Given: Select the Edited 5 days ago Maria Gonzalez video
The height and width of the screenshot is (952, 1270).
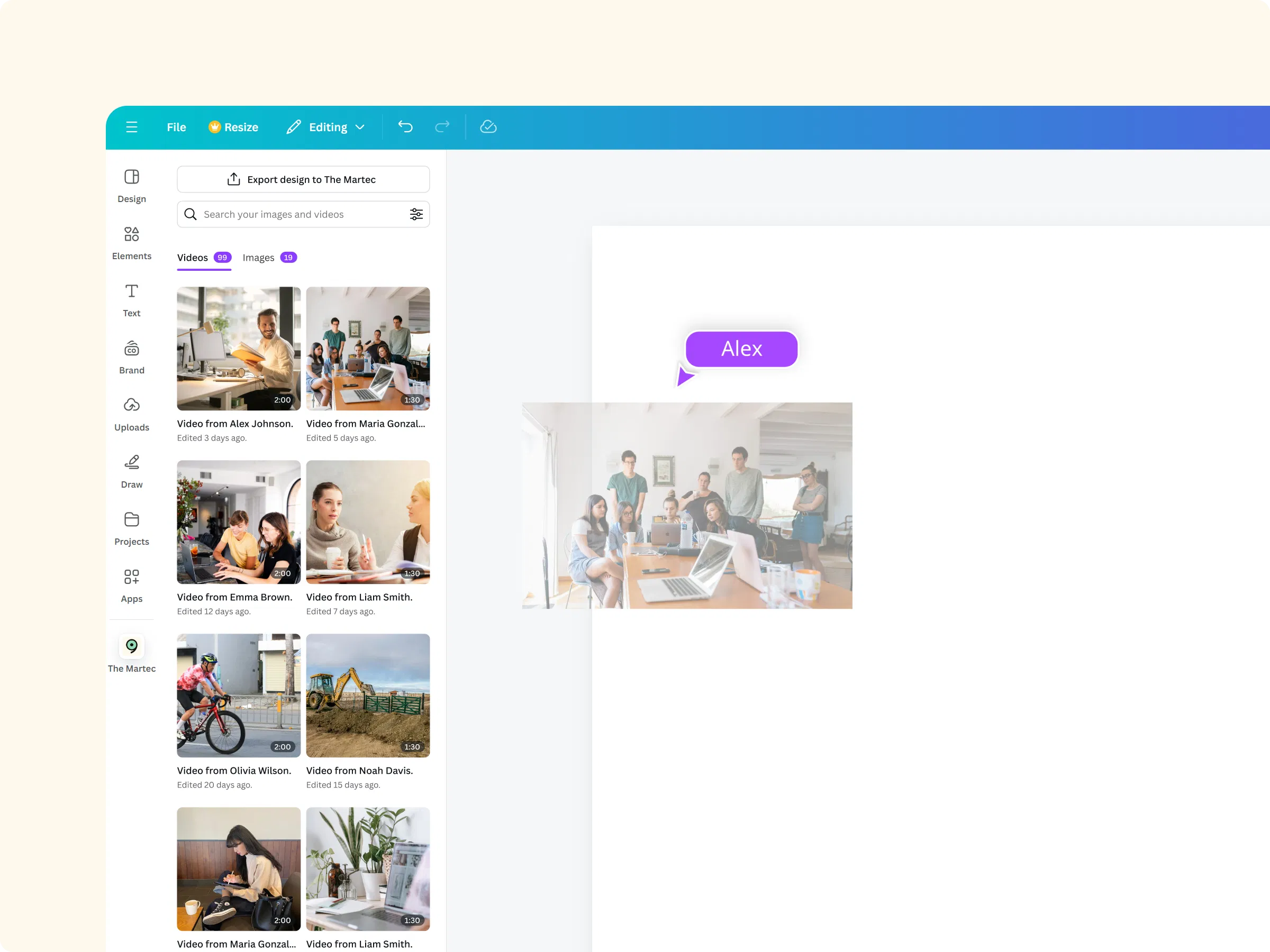Looking at the screenshot, I should 368,349.
